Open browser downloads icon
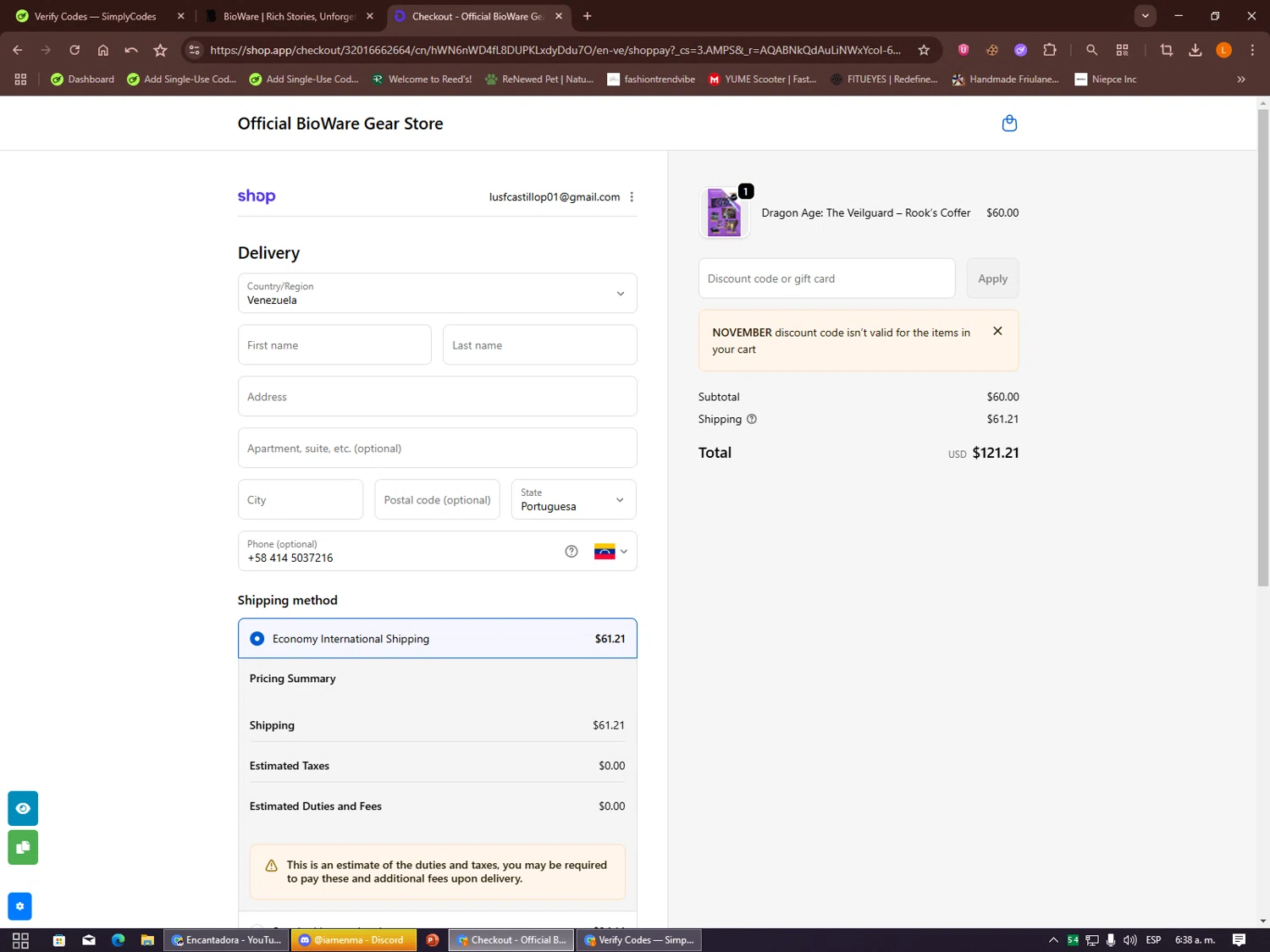Image resolution: width=1270 pixels, height=952 pixels. click(x=1195, y=50)
